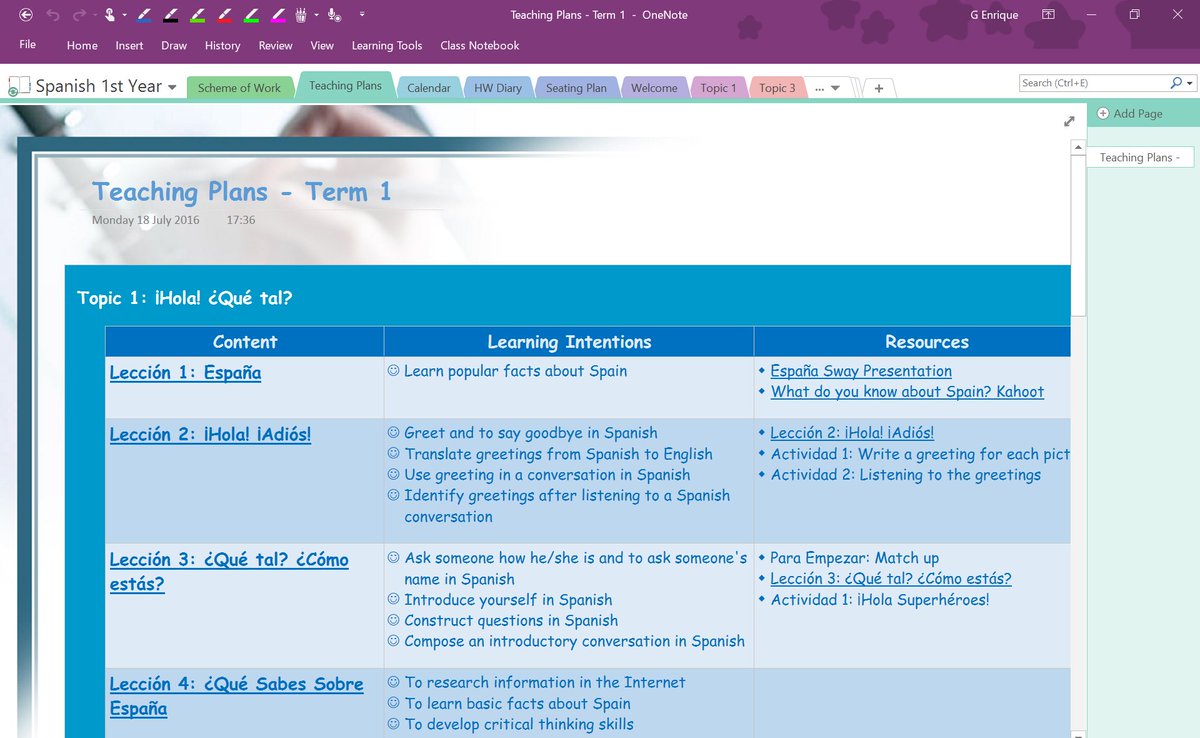Open España Sway Presentation link

pos(861,371)
